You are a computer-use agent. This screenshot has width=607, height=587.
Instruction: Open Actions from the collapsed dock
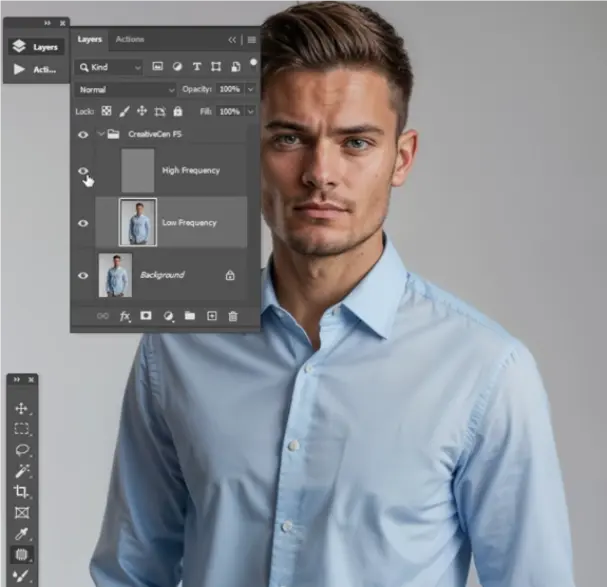[36, 69]
